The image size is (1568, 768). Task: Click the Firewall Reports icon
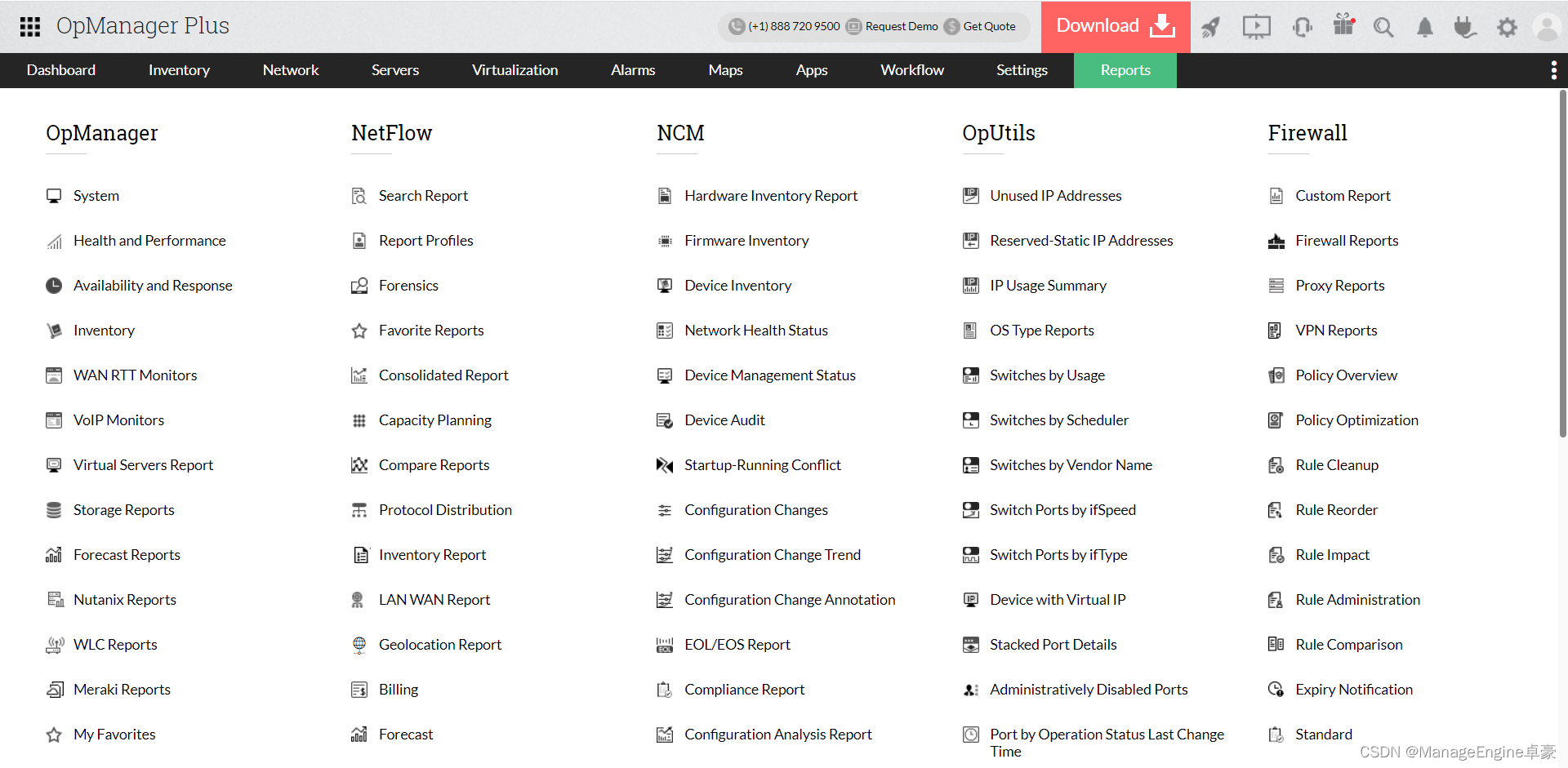(1276, 241)
